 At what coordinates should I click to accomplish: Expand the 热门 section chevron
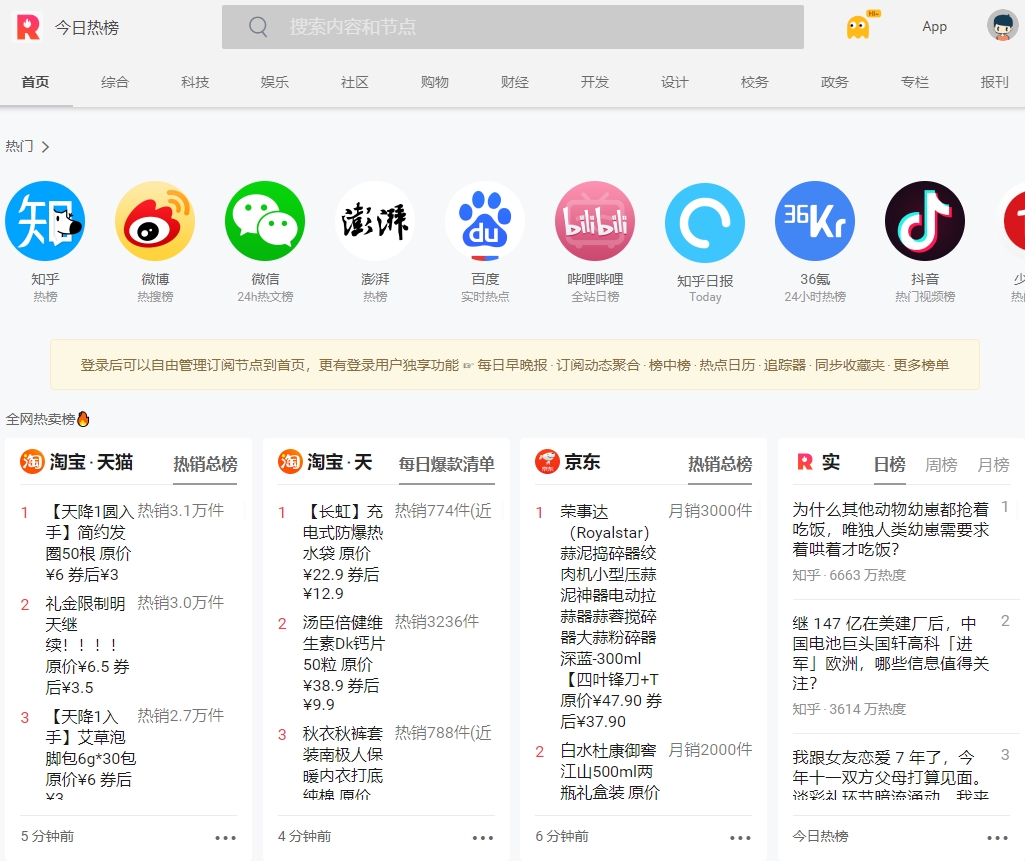pyautogui.click(x=45, y=147)
